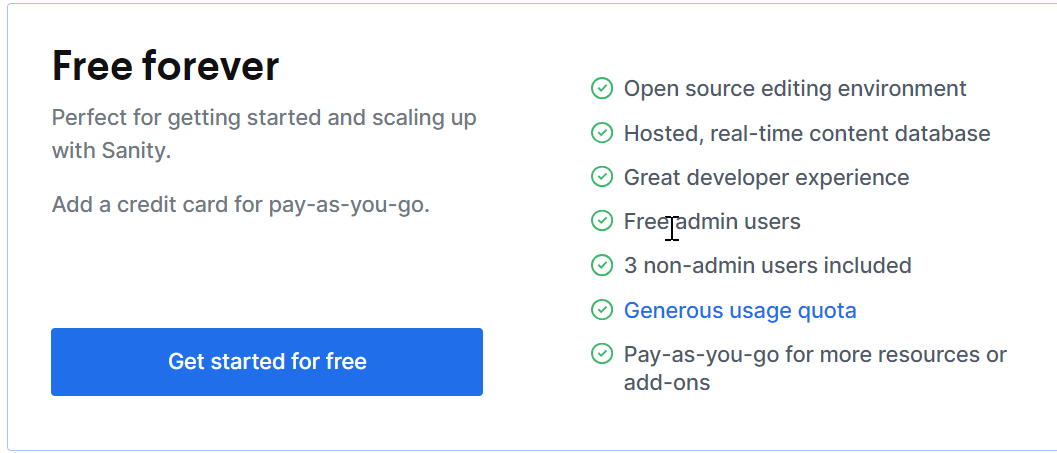The width and height of the screenshot is (1057, 453).
Task: Click checkmark icon beside Pay-as-you-go for more resources
Action: pyautogui.click(x=601, y=353)
